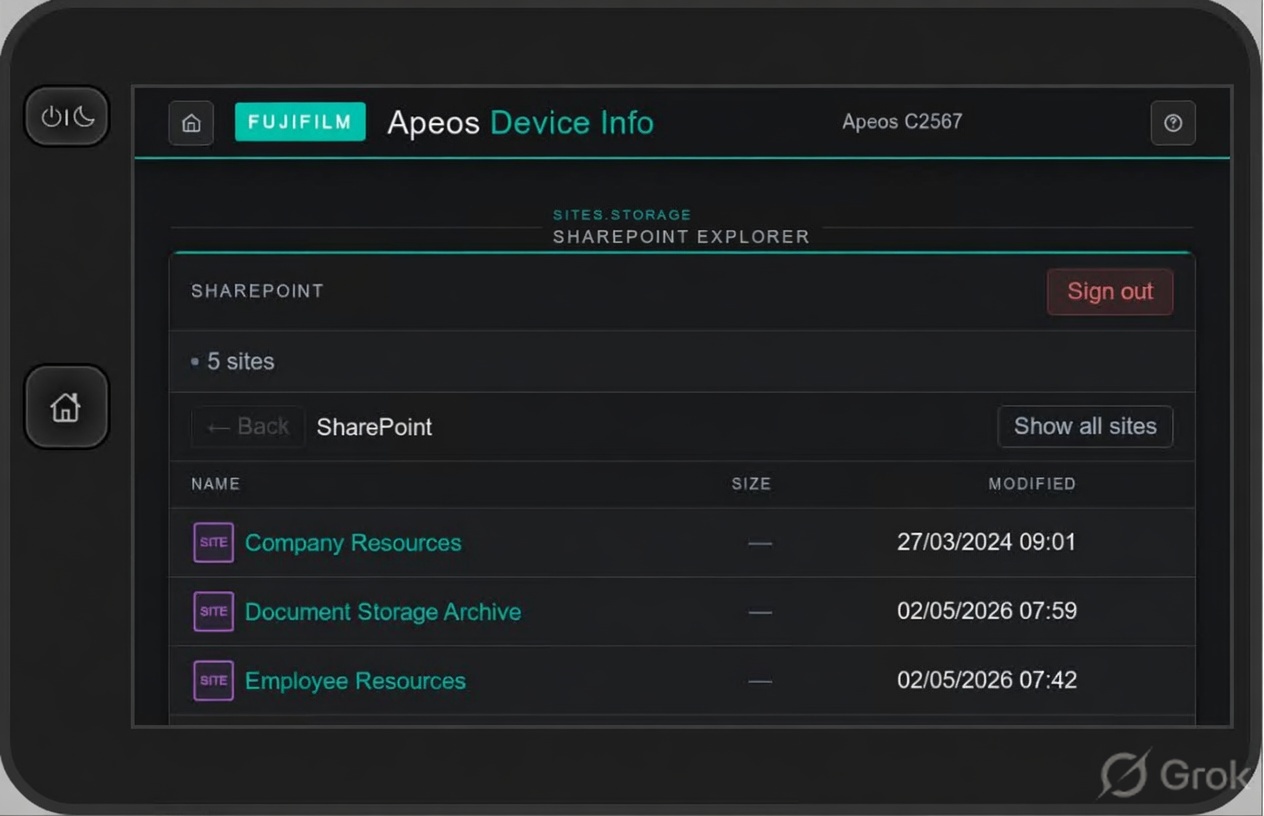Go back with the Back button

(x=248, y=427)
